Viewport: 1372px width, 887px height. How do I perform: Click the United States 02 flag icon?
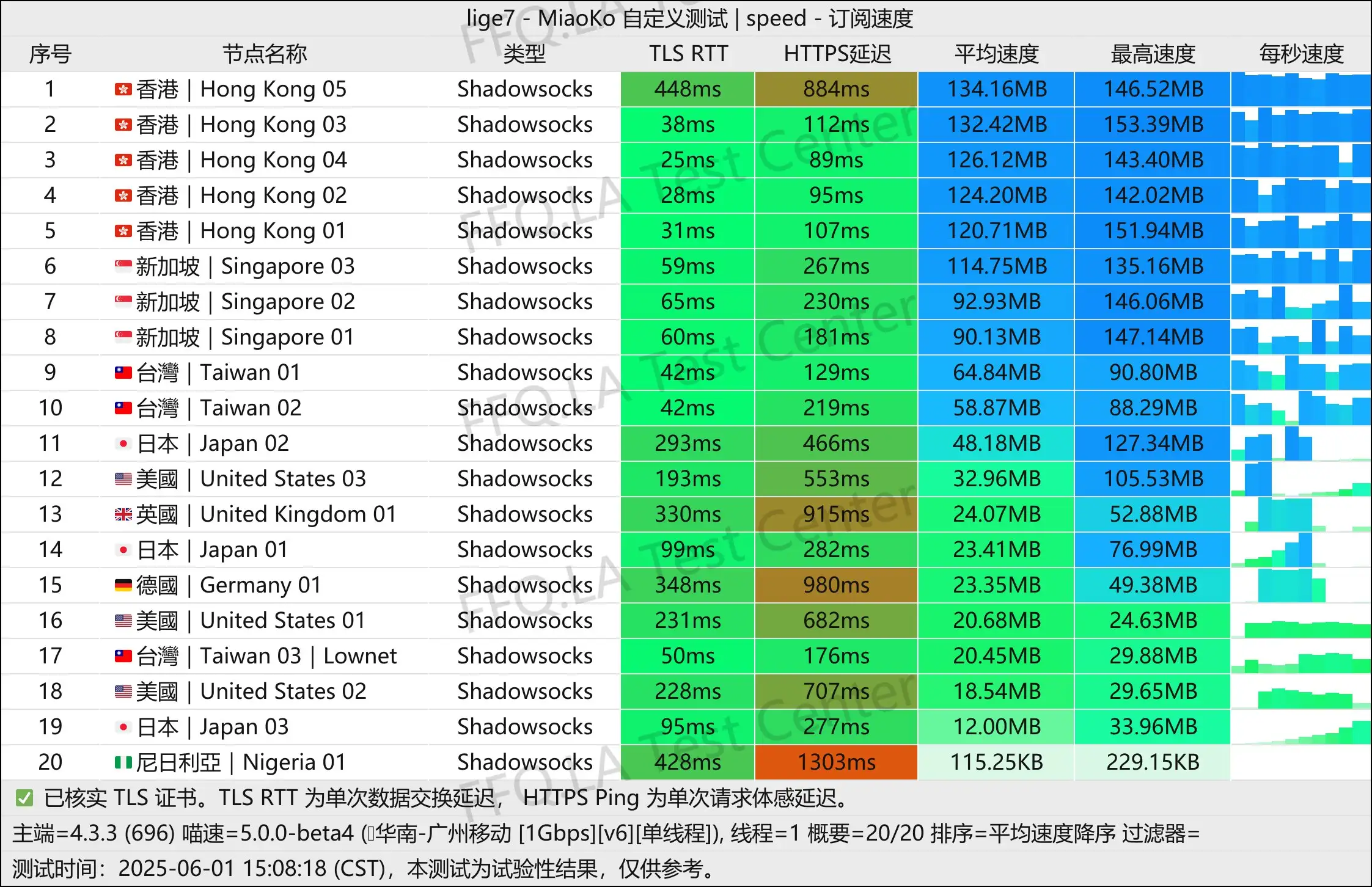click(x=123, y=692)
